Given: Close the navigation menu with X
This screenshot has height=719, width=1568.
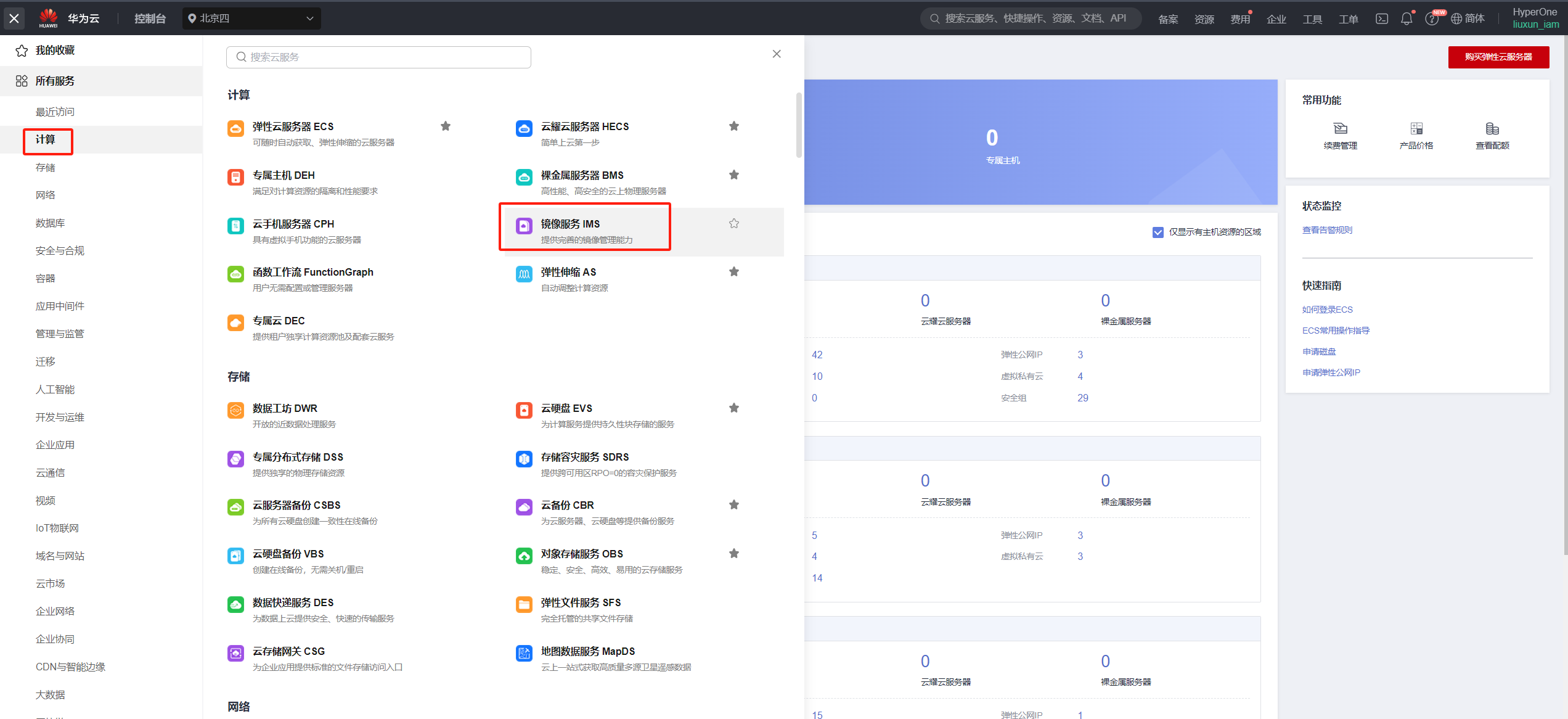Looking at the screenshot, I should (14, 18).
